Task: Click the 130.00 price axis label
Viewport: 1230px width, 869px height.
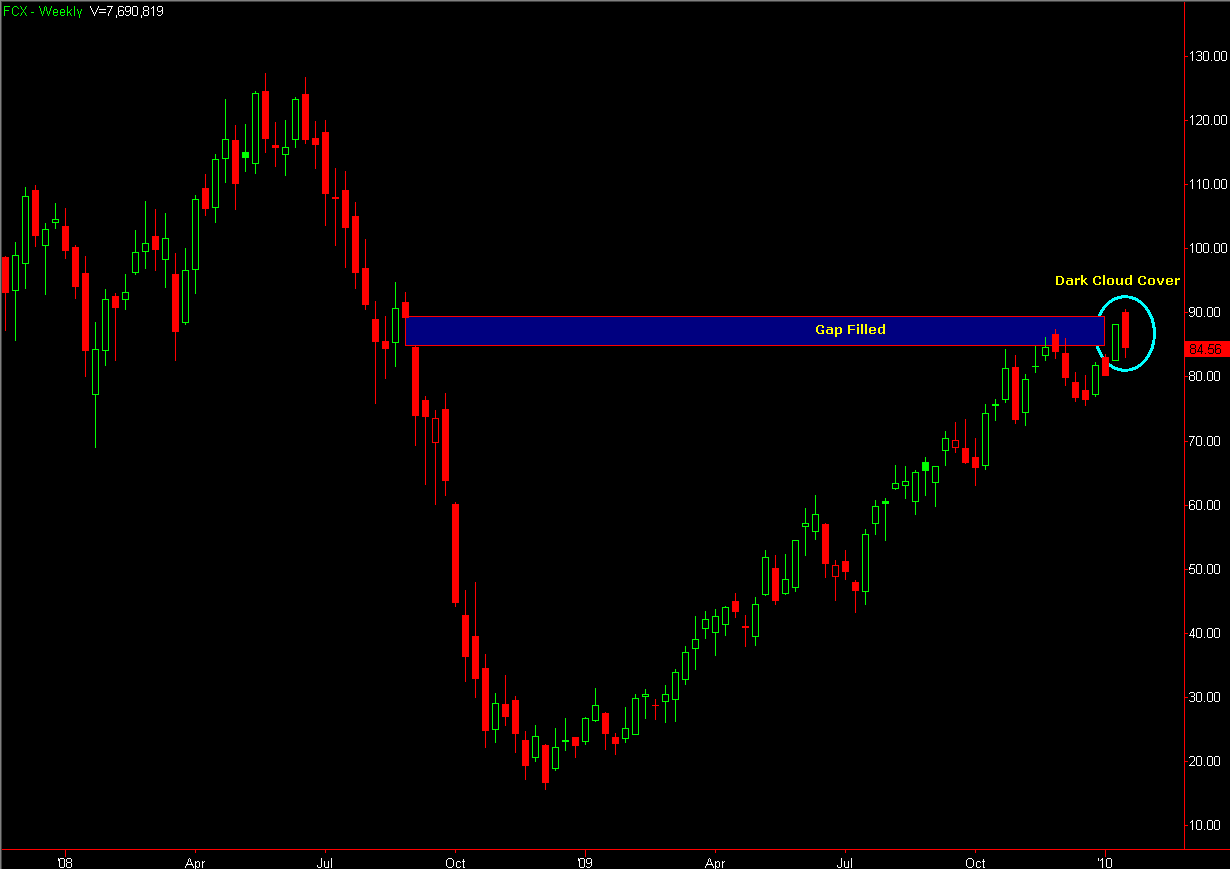Action: click(x=1206, y=56)
